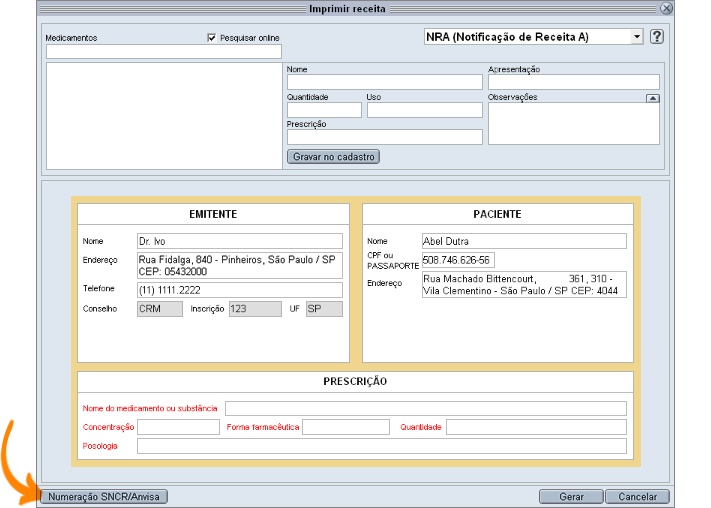The height and width of the screenshot is (508, 711).
Task: Click the medicamentos results list box
Action: pos(164,116)
